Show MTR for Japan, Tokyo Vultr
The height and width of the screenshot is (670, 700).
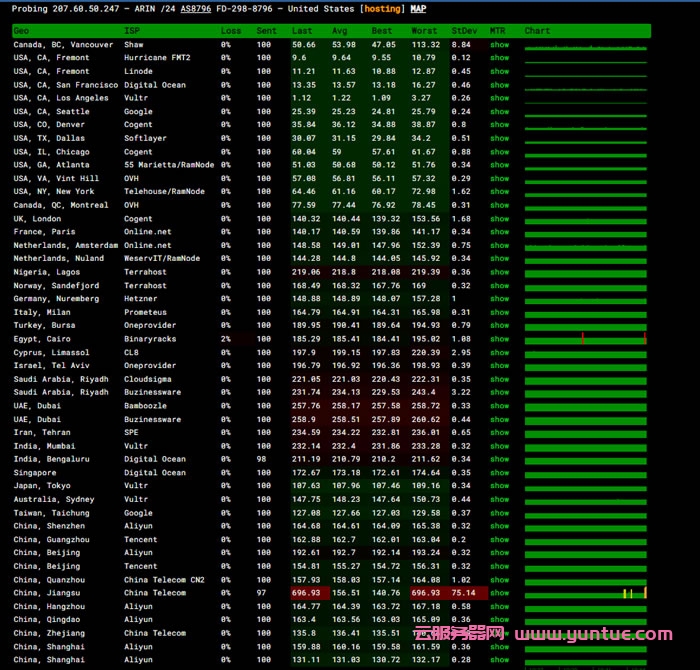pyautogui.click(x=499, y=486)
